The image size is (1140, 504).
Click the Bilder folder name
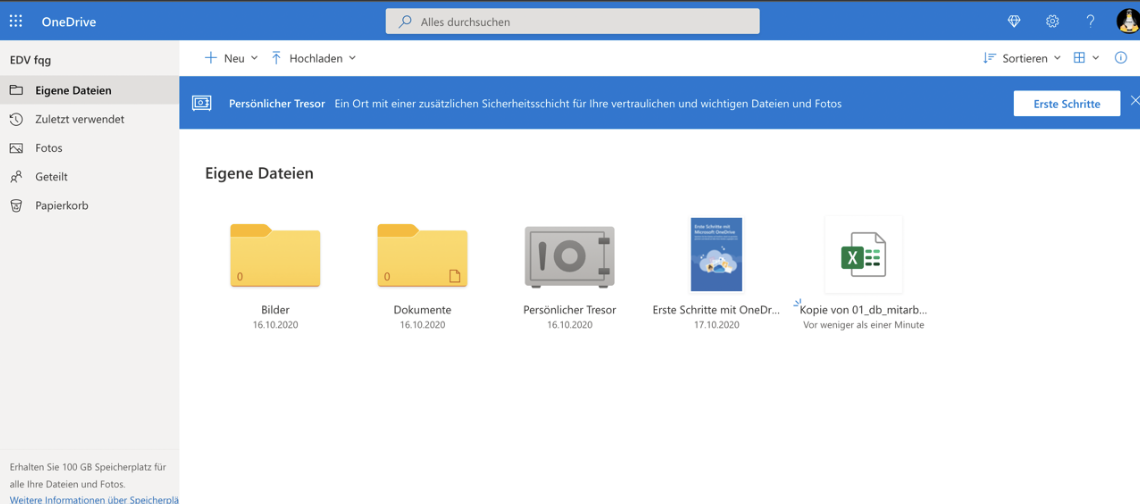coord(276,310)
